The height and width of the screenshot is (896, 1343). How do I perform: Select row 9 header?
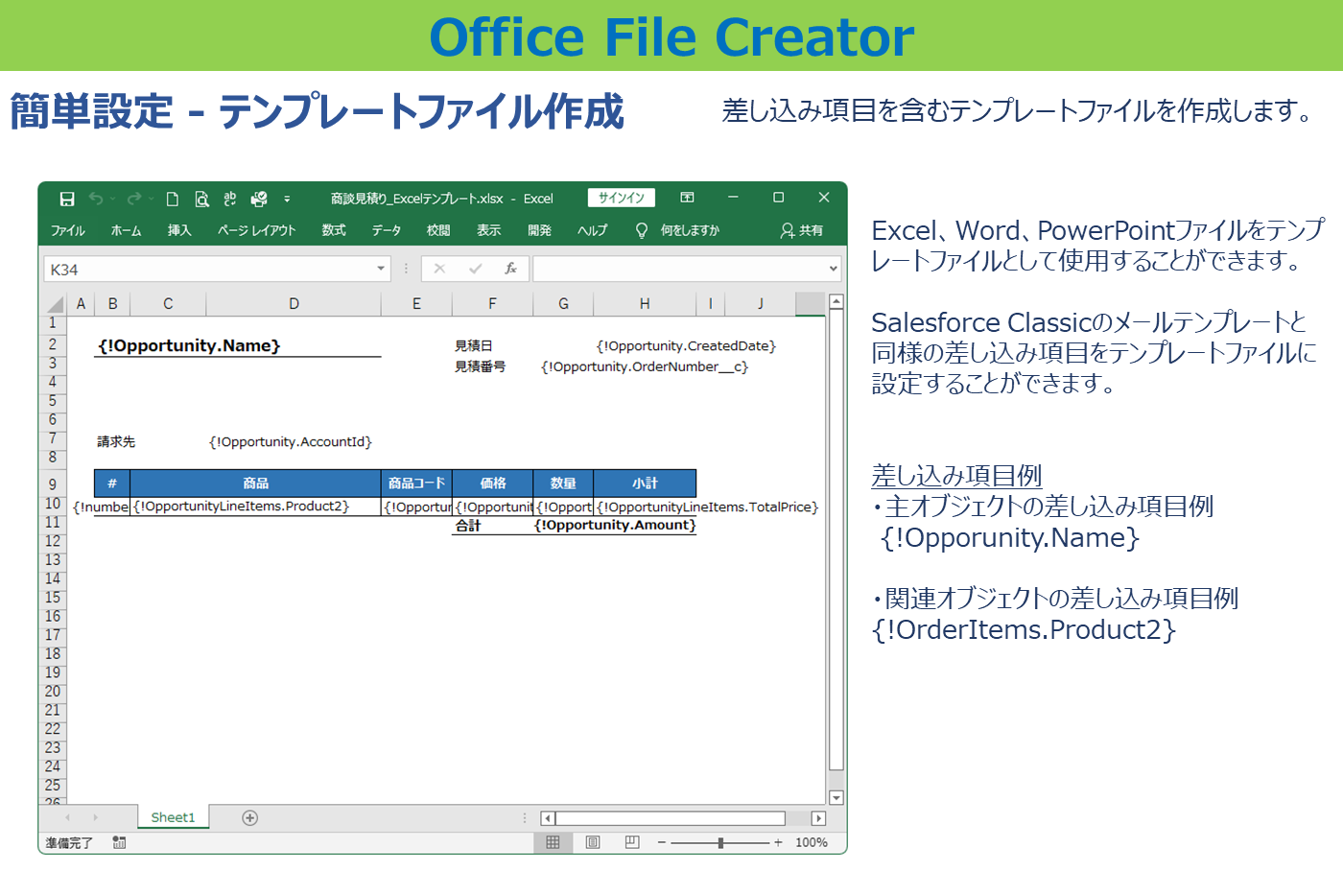click(x=53, y=483)
